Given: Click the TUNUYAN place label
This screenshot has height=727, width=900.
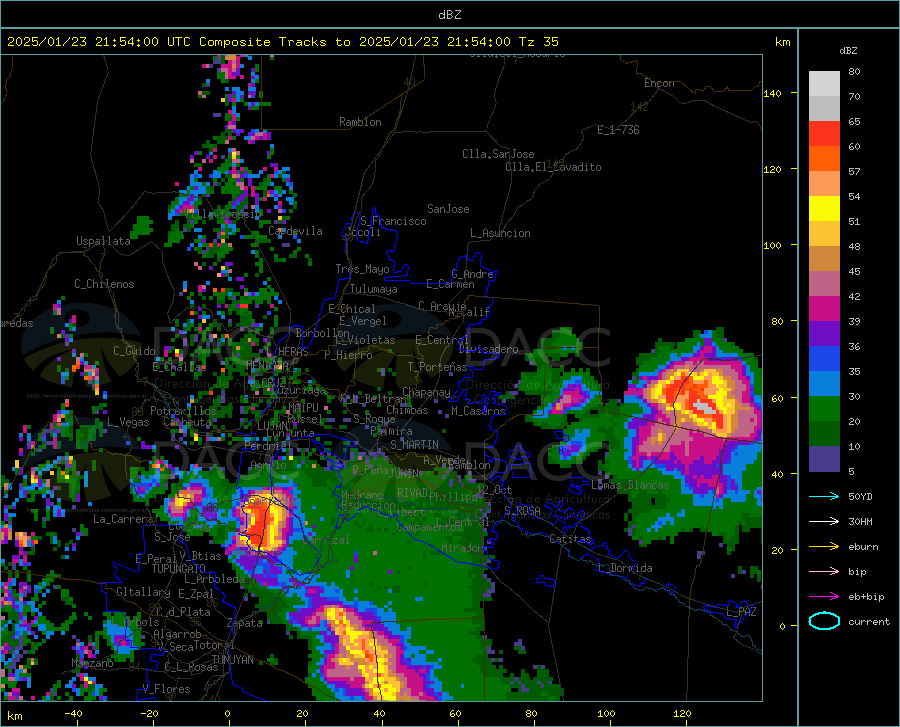Looking at the screenshot, I should pyautogui.click(x=232, y=659).
